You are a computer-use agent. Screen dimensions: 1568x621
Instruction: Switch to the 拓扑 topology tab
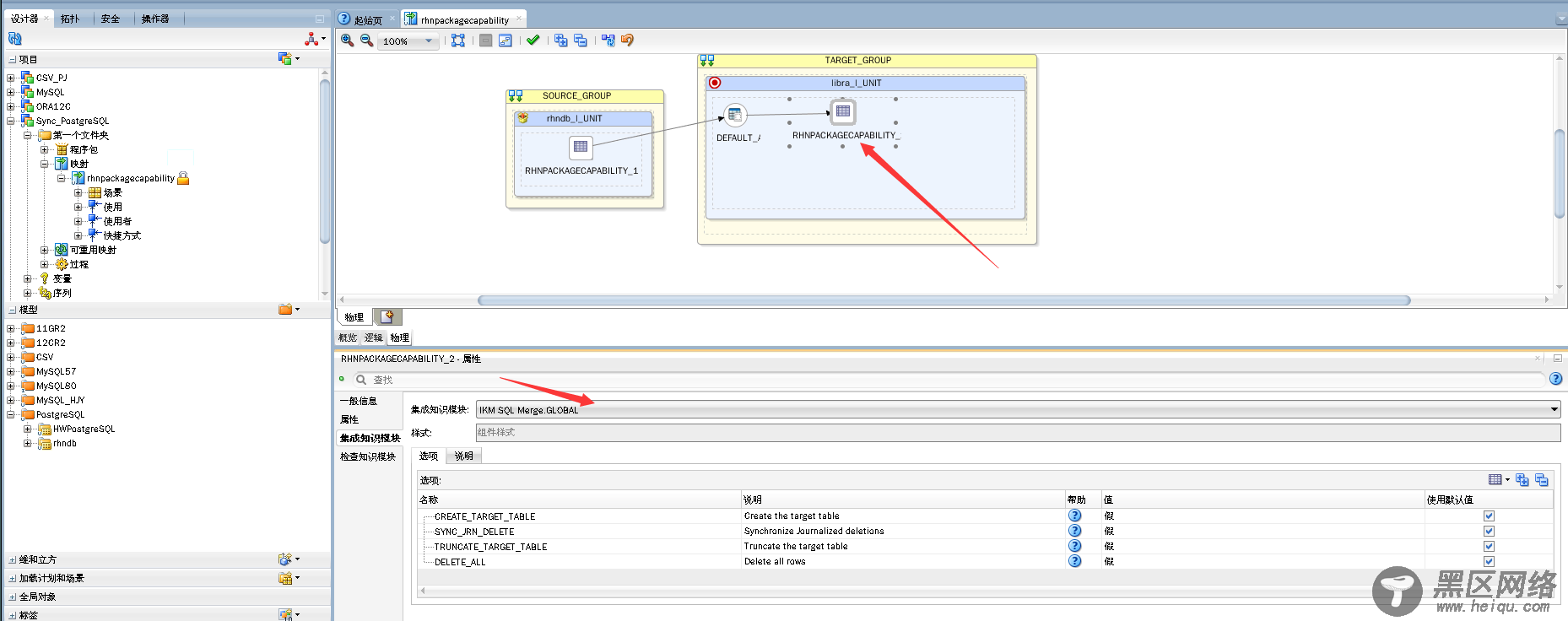click(x=70, y=19)
